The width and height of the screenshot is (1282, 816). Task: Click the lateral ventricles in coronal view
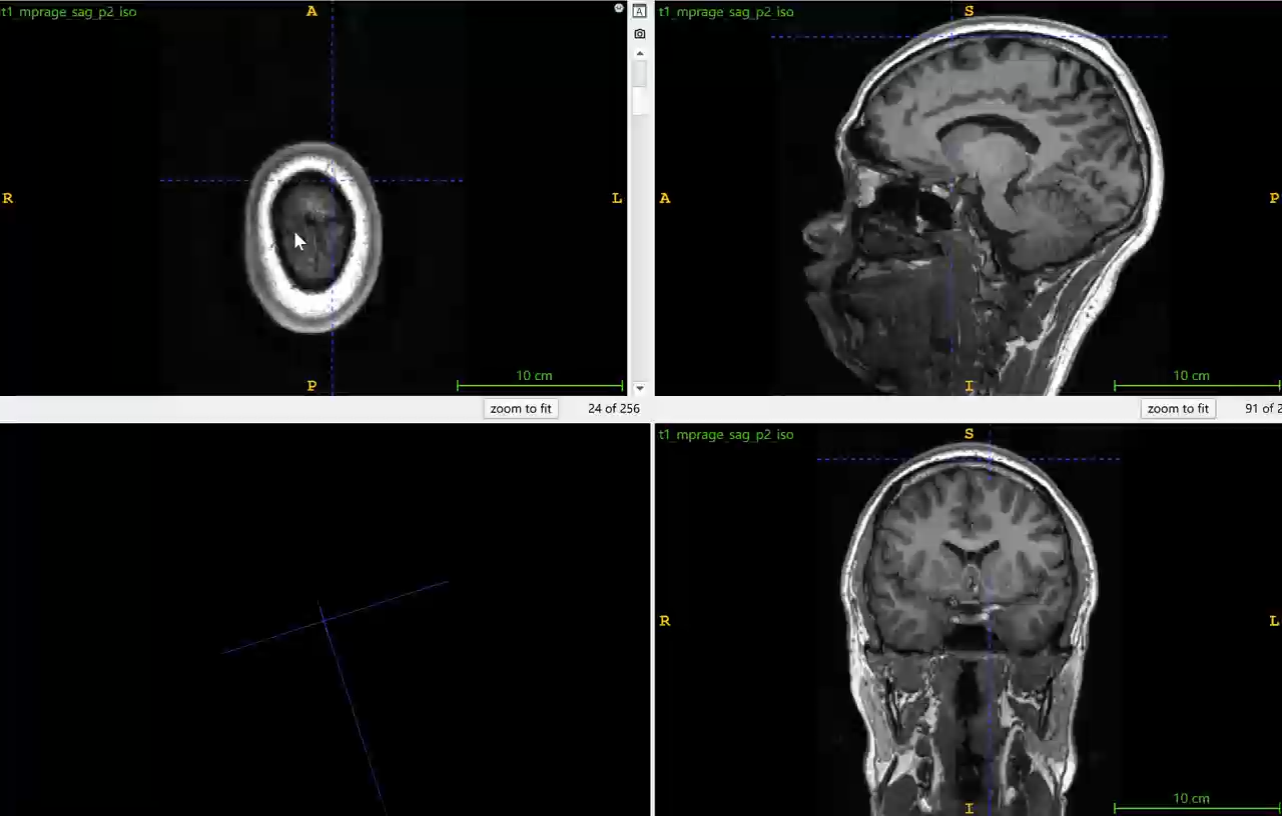pos(969,551)
